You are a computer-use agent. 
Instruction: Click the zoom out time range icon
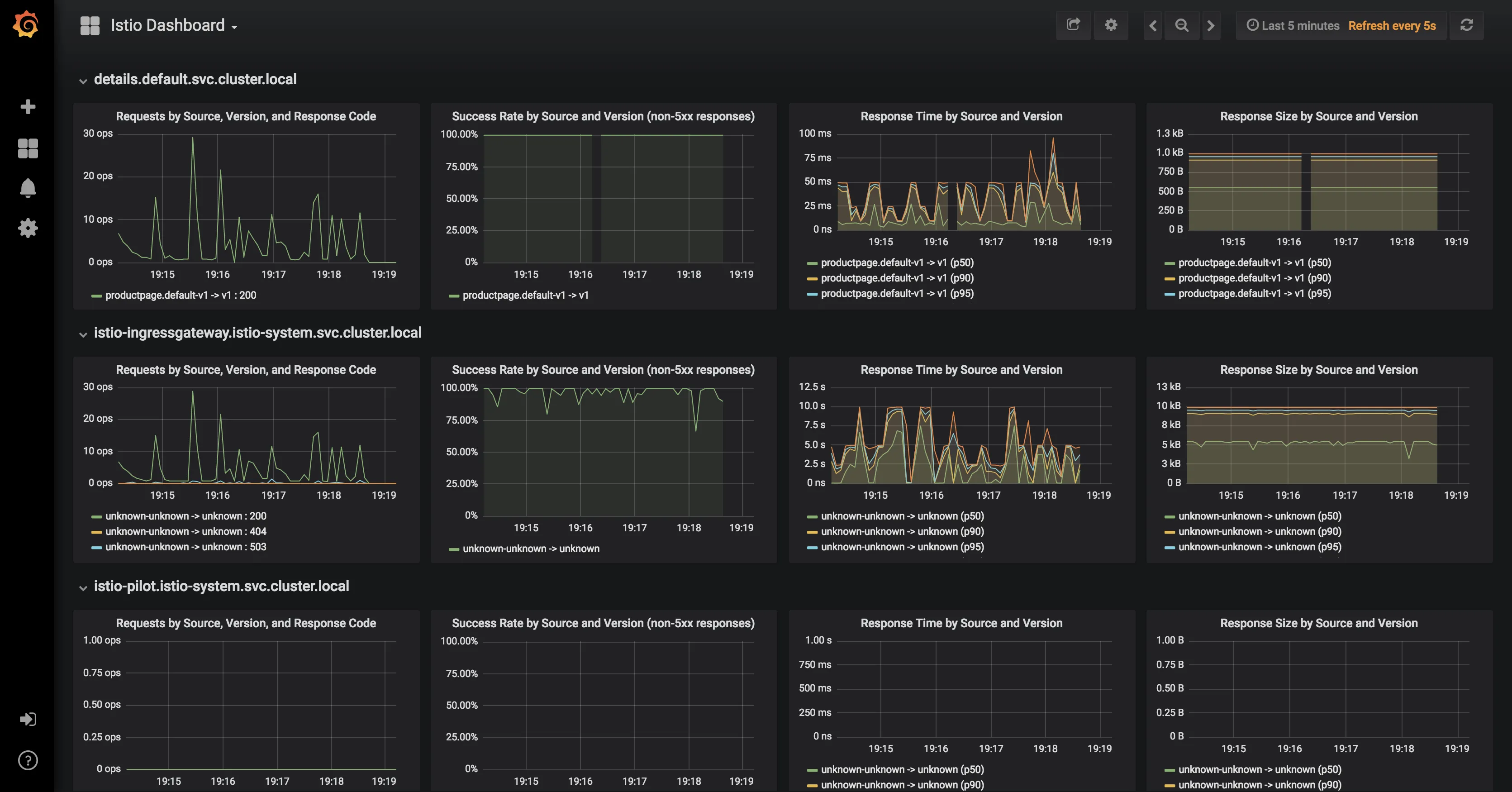coord(1182,25)
